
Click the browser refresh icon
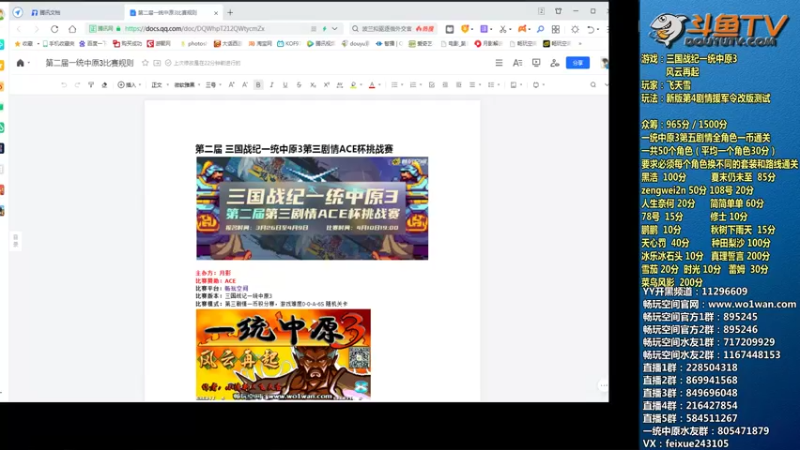55,29
